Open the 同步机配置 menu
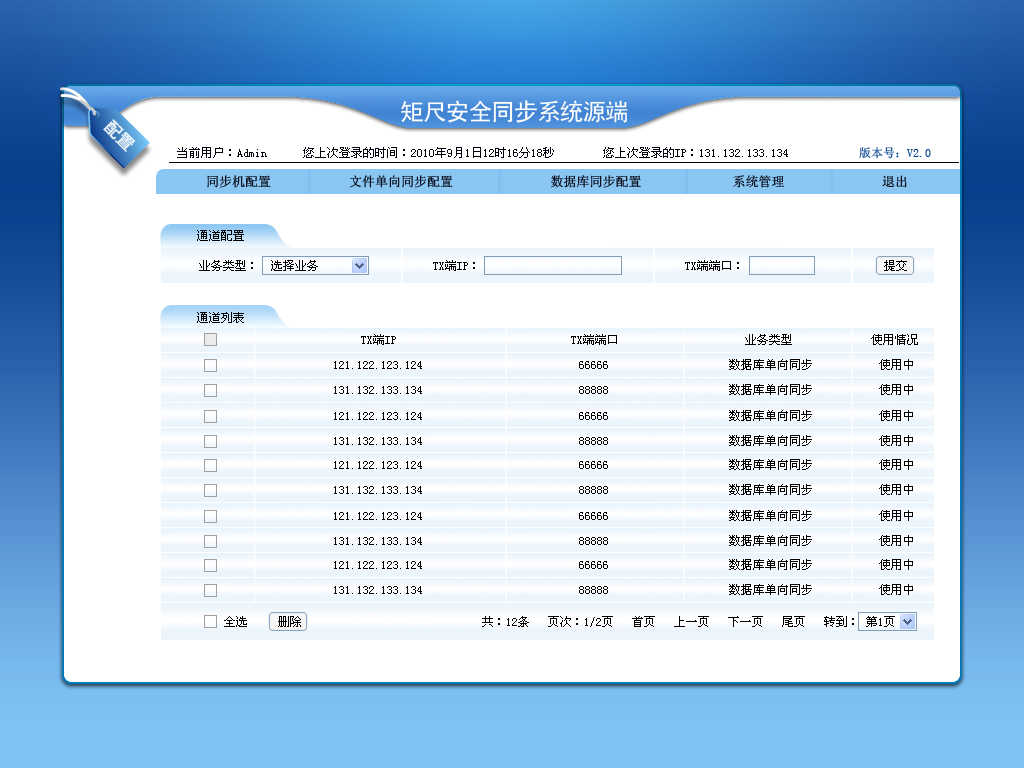The height and width of the screenshot is (768, 1024). coord(238,182)
